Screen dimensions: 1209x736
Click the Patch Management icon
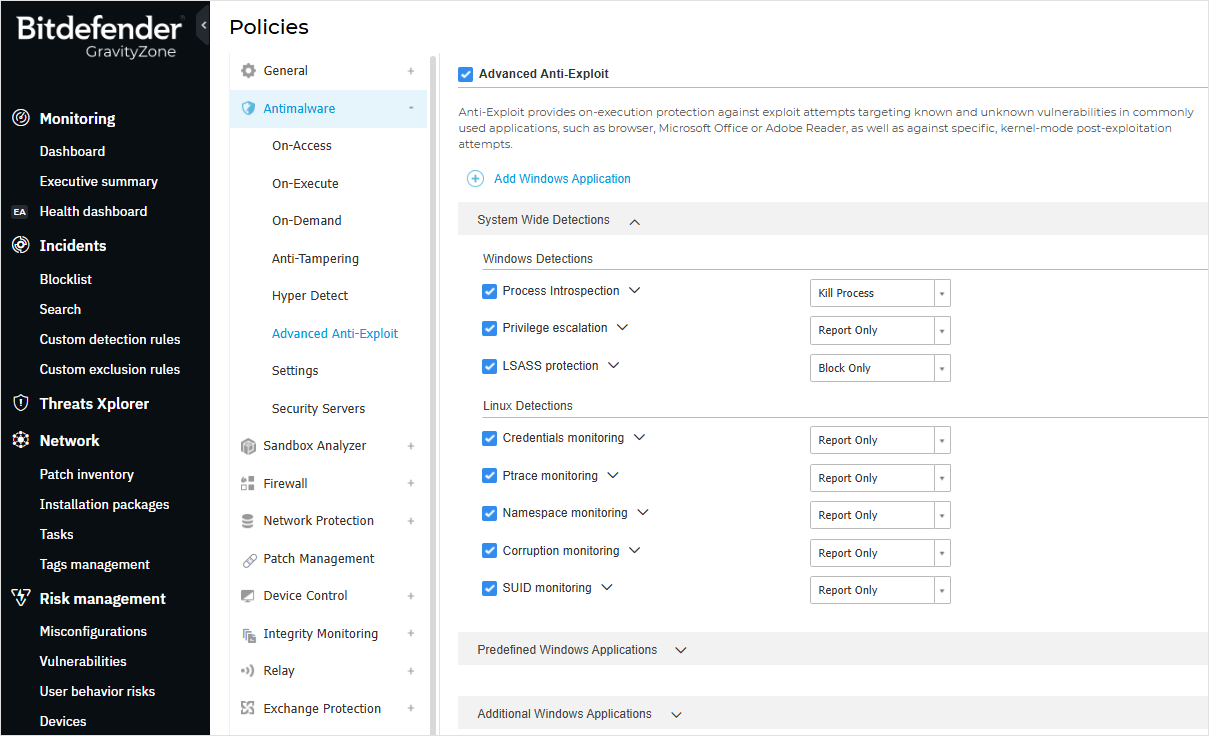(248, 559)
